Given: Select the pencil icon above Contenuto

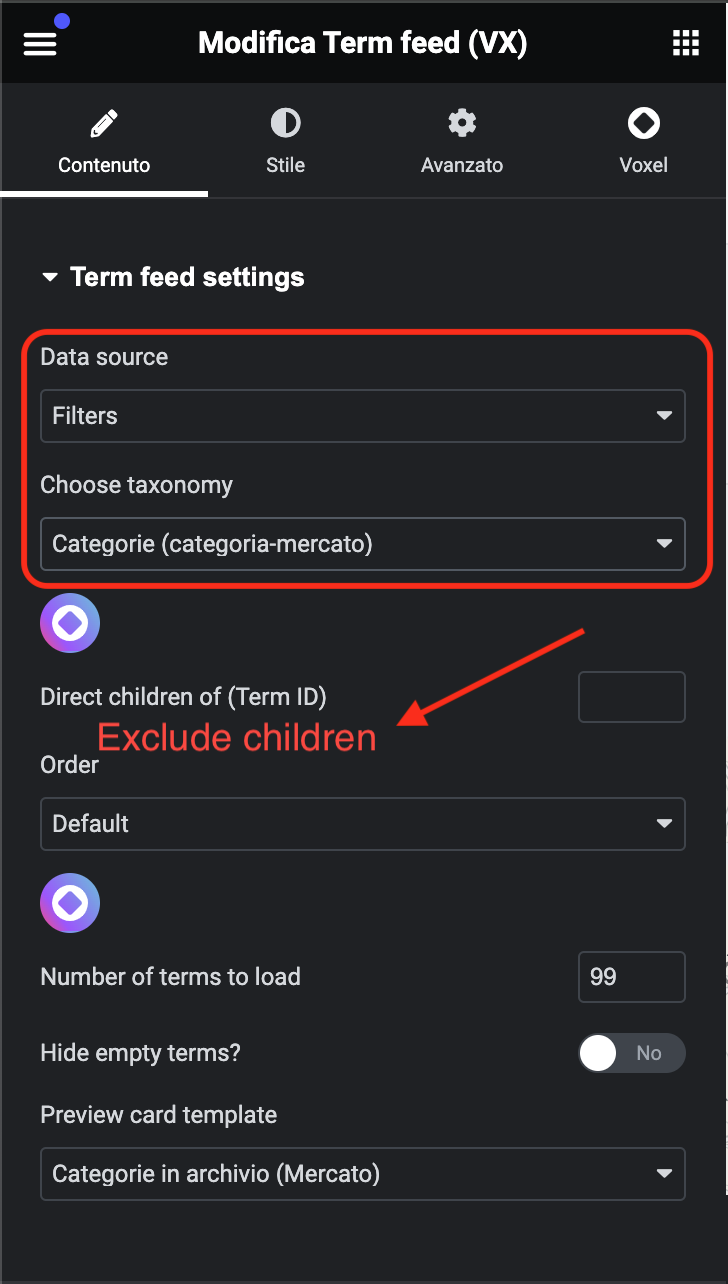Looking at the screenshot, I should click(x=104, y=122).
